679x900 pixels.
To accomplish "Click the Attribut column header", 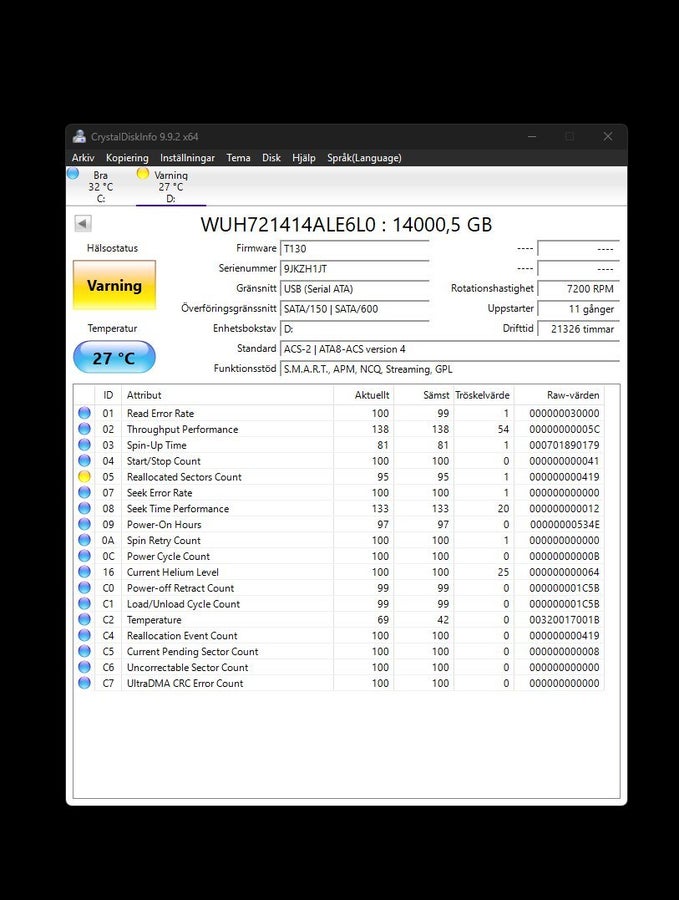I will click(227, 395).
